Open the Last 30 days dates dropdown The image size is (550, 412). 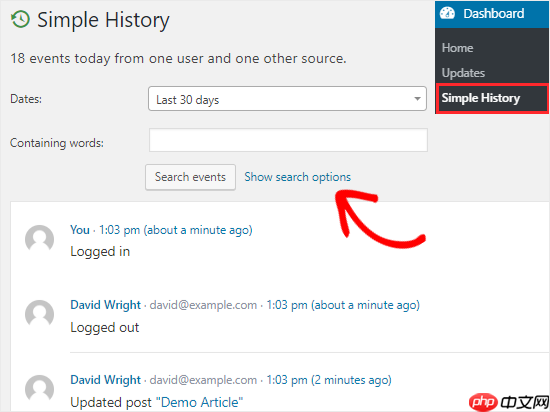tap(287, 99)
